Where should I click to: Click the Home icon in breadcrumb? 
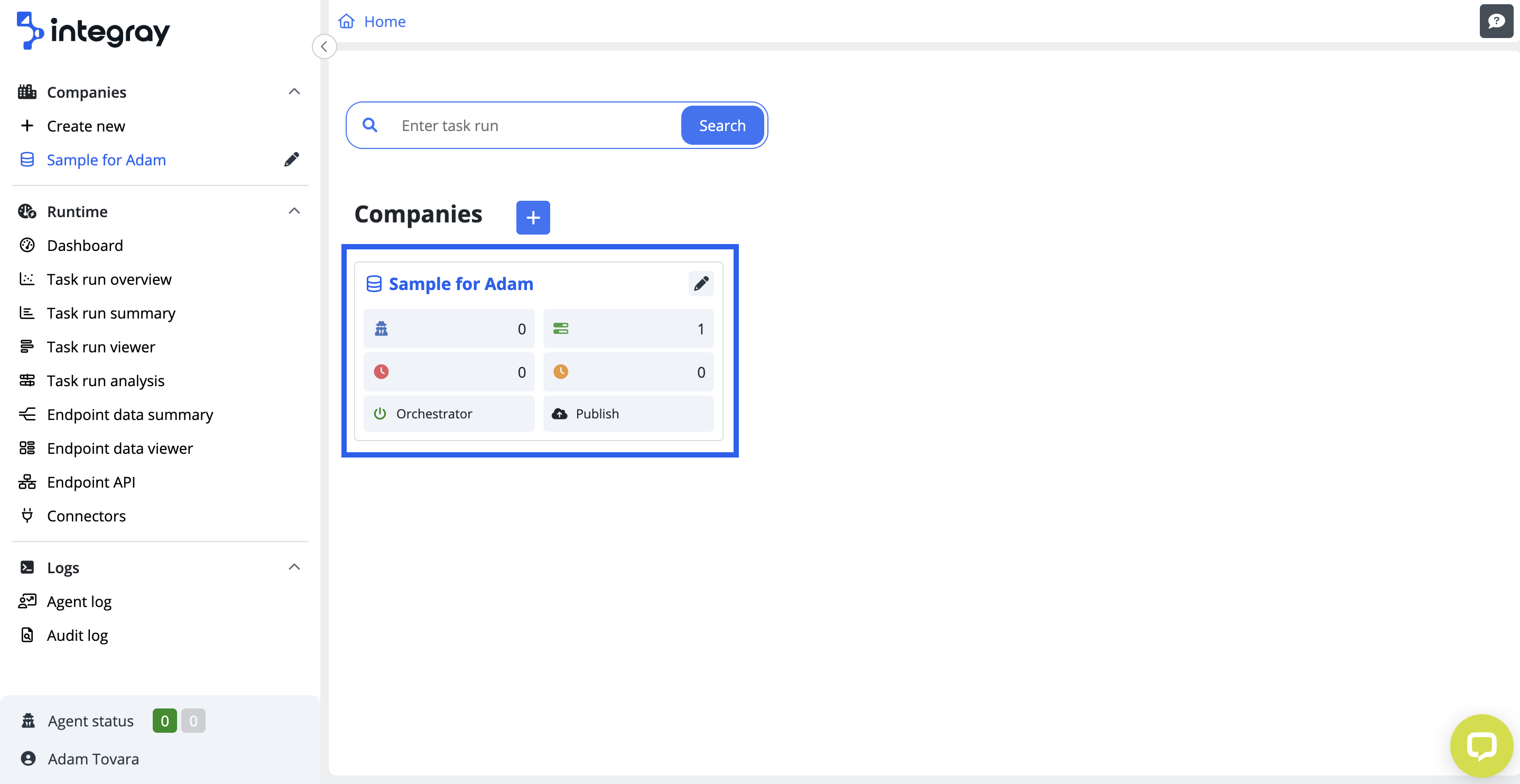coord(346,22)
